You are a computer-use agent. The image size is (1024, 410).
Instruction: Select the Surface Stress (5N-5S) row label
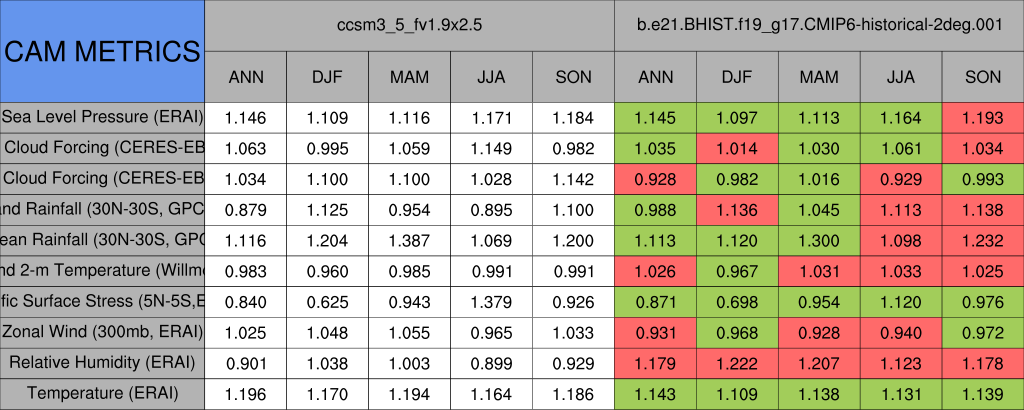click(x=102, y=301)
